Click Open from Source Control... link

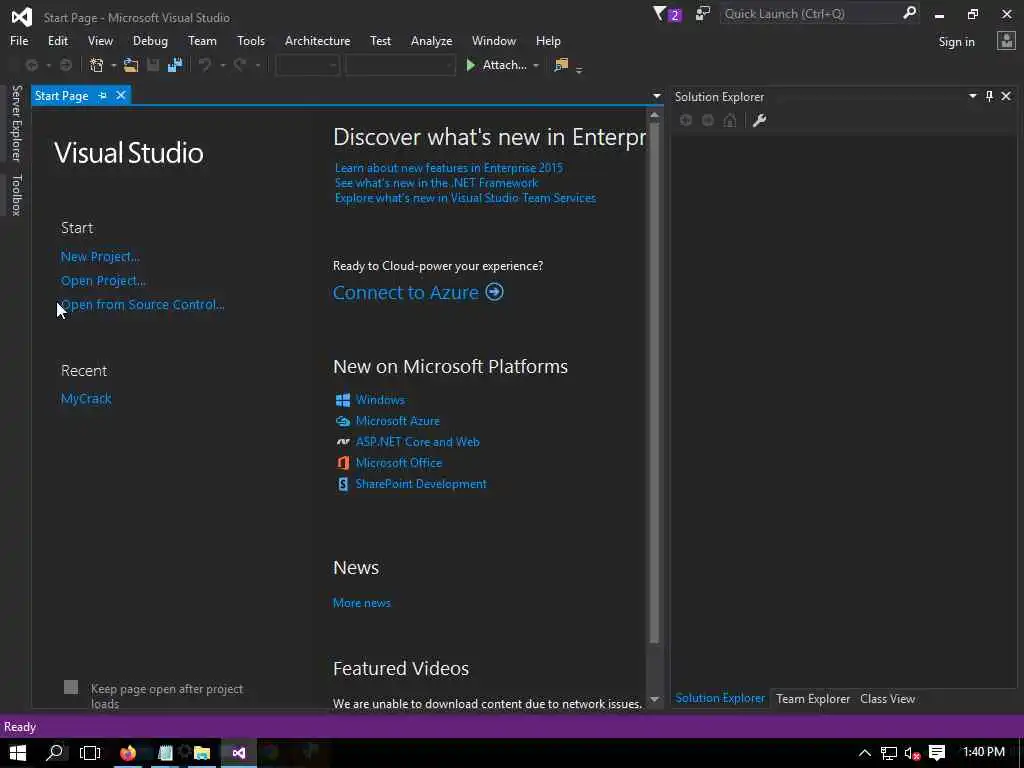coord(142,304)
